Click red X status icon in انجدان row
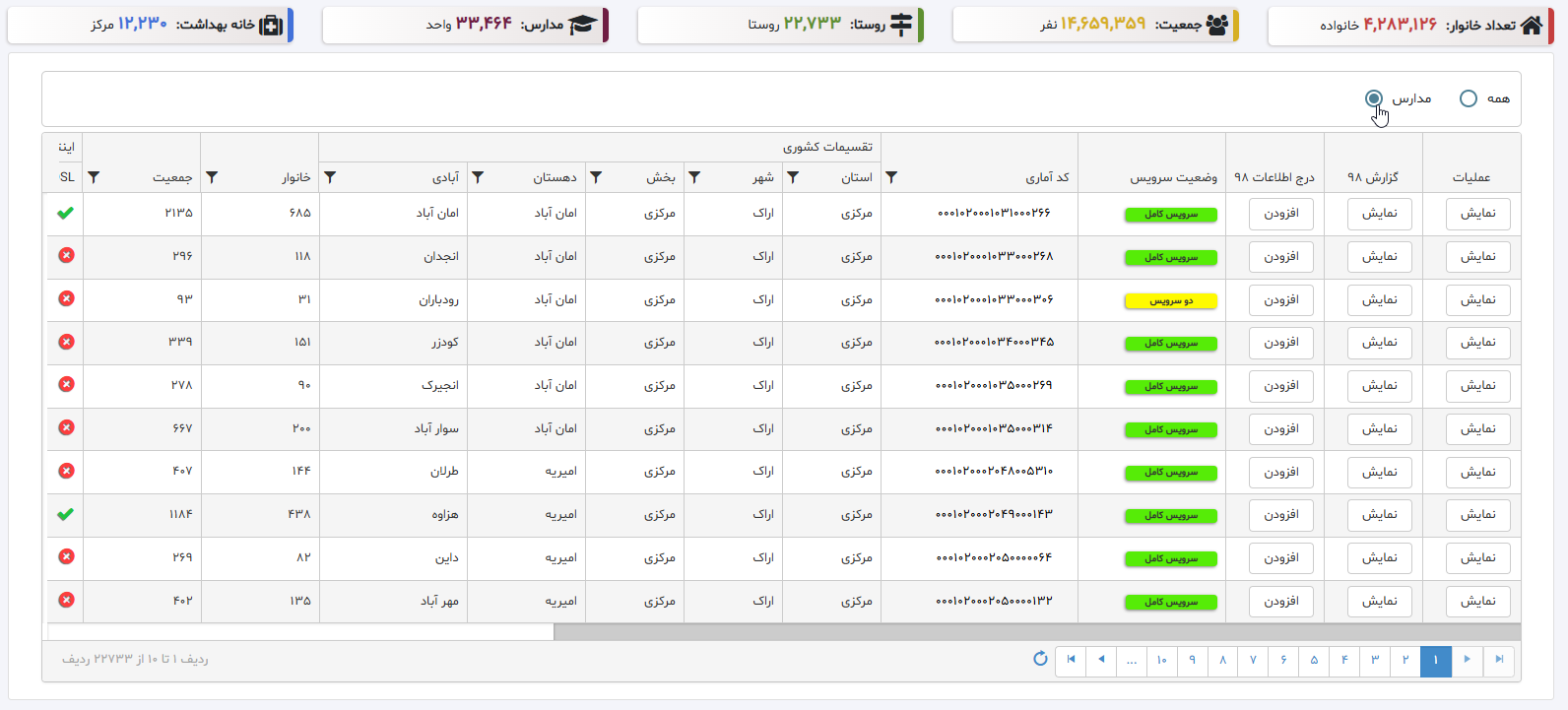Image resolution: width=1568 pixels, height=710 pixels. (66, 256)
